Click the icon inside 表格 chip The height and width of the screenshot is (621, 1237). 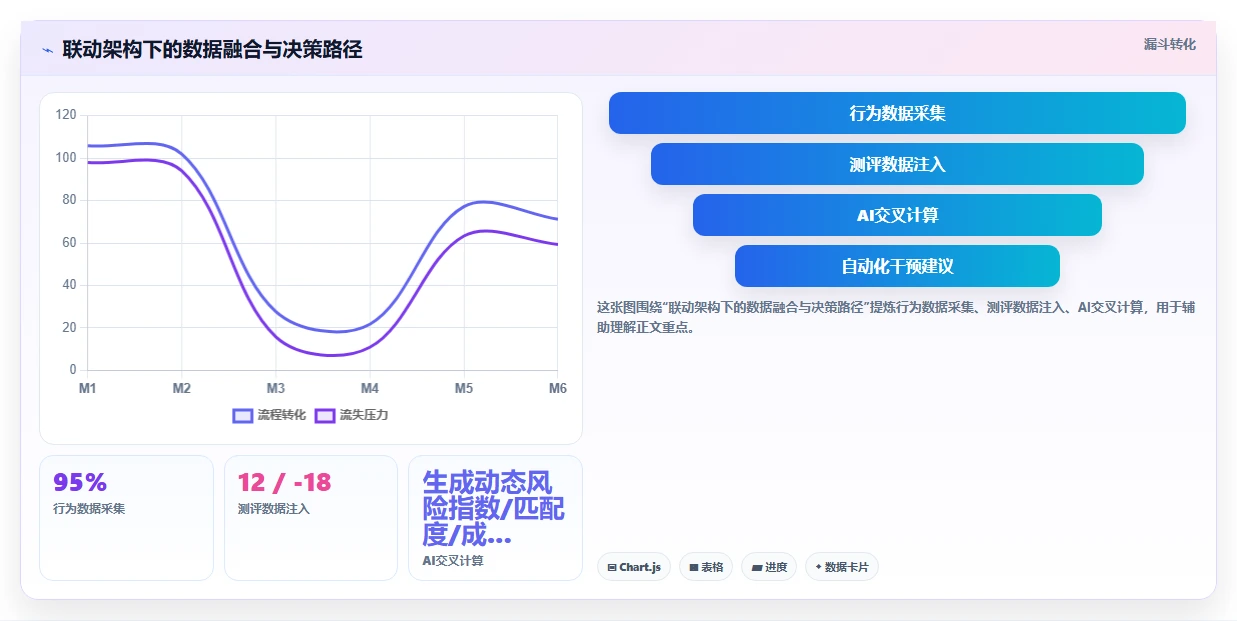pyautogui.click(x=693, y=567)
